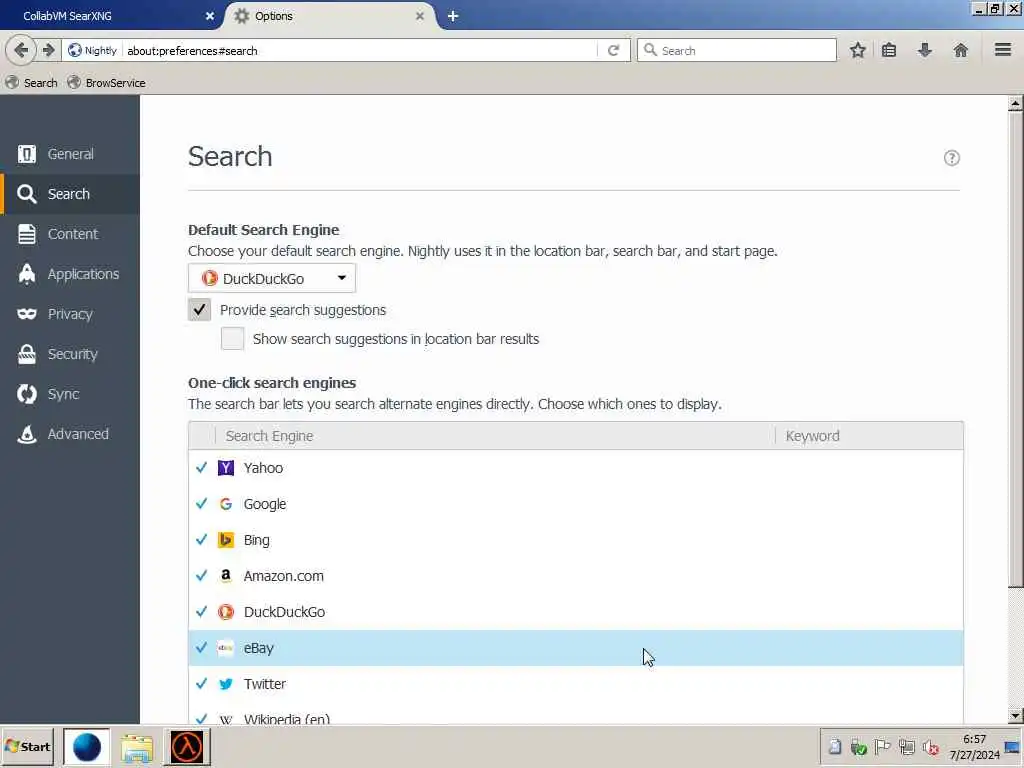This screenshot has width=1024, height=768.
Task: Uncheck the Twitter one-click engine
Action: coord(201,684)
